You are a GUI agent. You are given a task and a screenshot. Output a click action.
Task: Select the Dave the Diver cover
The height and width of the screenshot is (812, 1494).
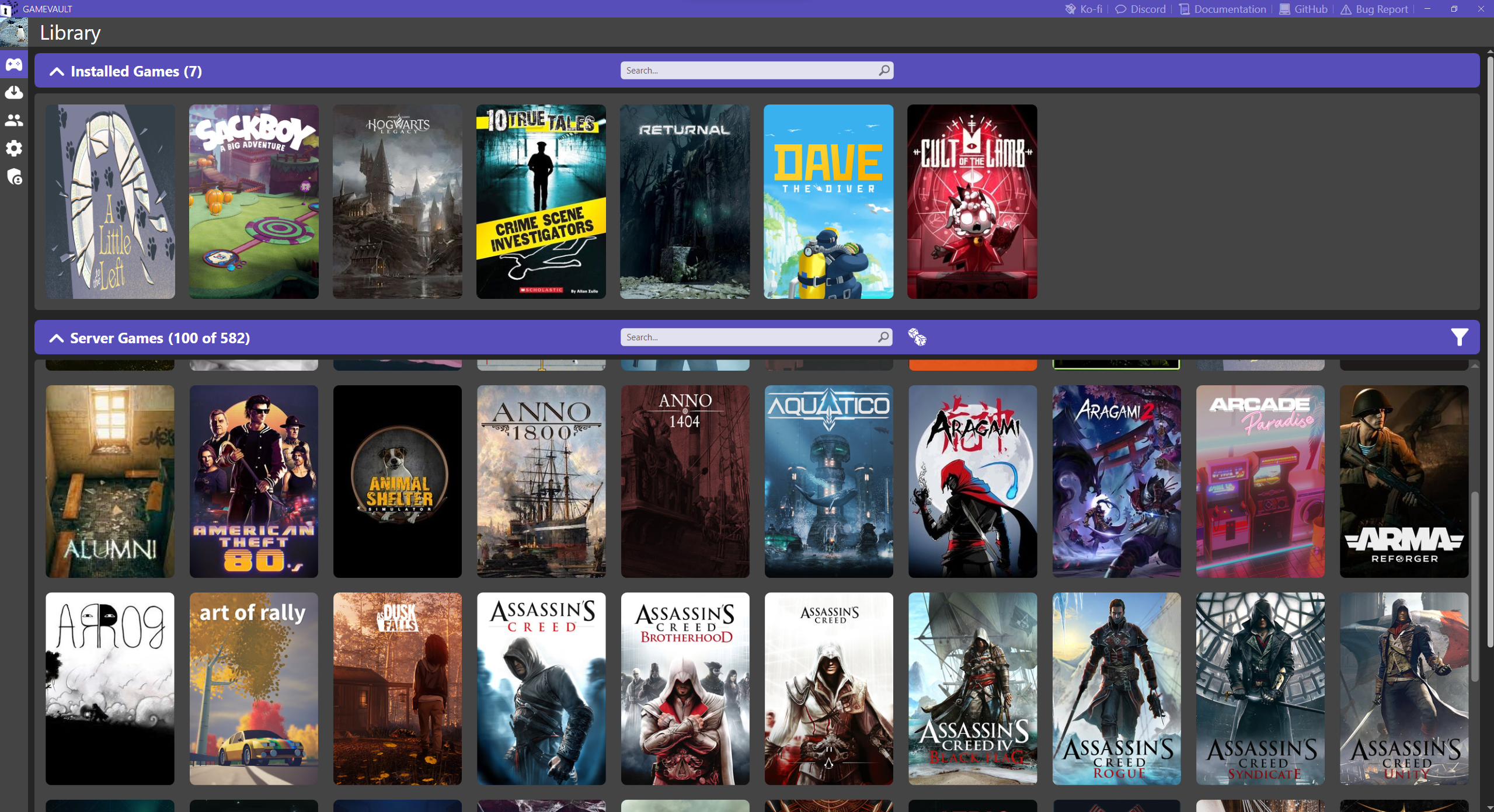[x=828, y=201]
